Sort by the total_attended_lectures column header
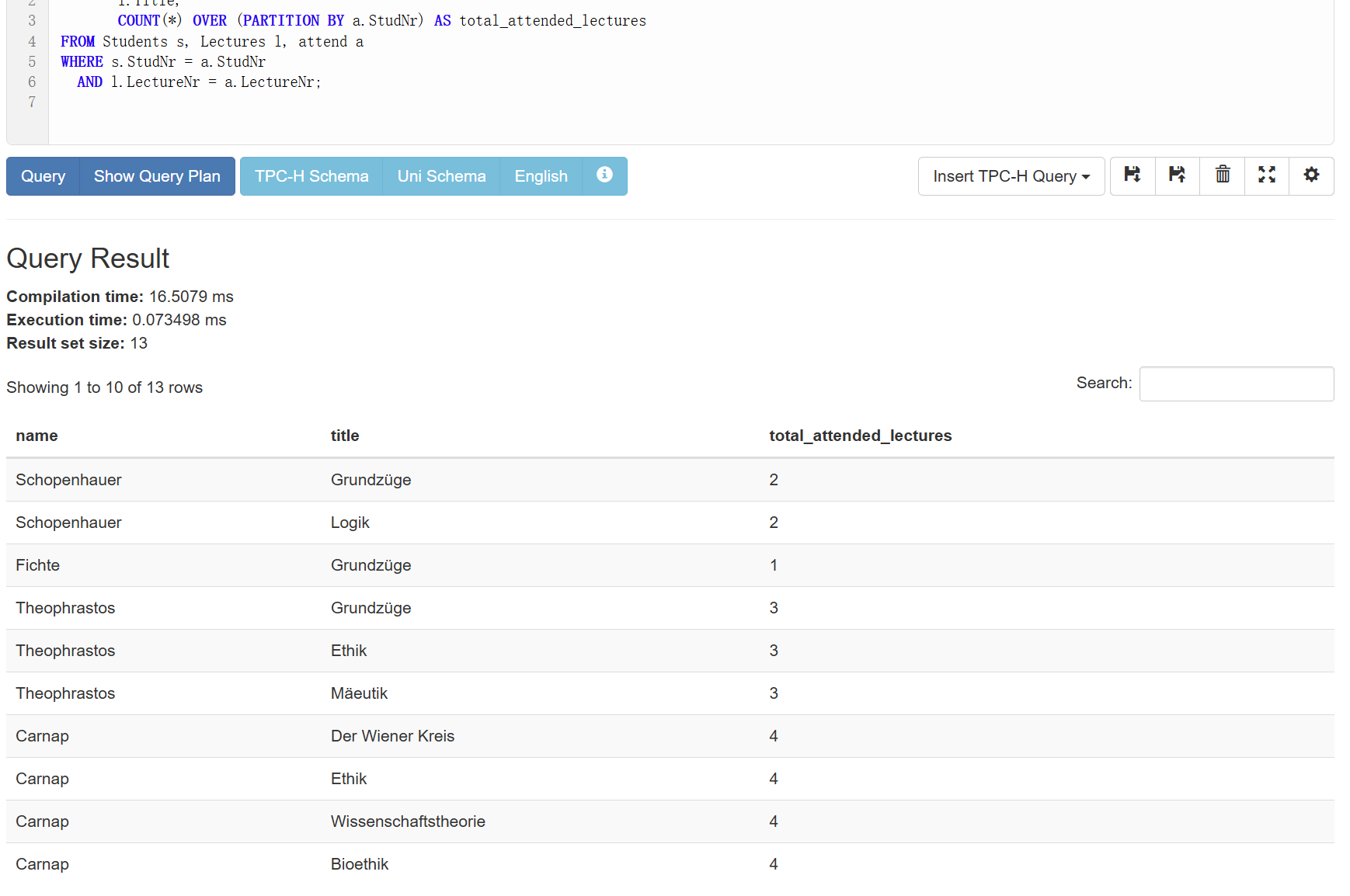Screen dimensions: 1350x896 (x=860, y=436)
